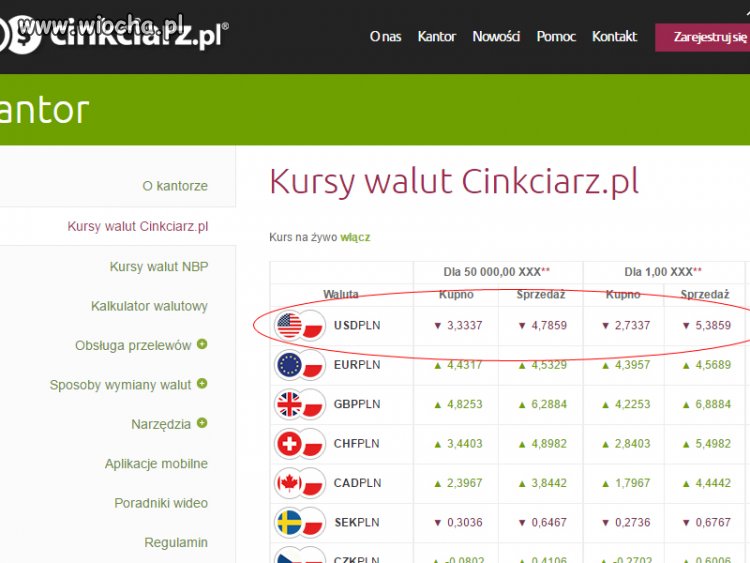Open Kursy walut Cinkciarz.pl sidebar link
The width and height of the screenshot is (750, 563).
(138, 226)
